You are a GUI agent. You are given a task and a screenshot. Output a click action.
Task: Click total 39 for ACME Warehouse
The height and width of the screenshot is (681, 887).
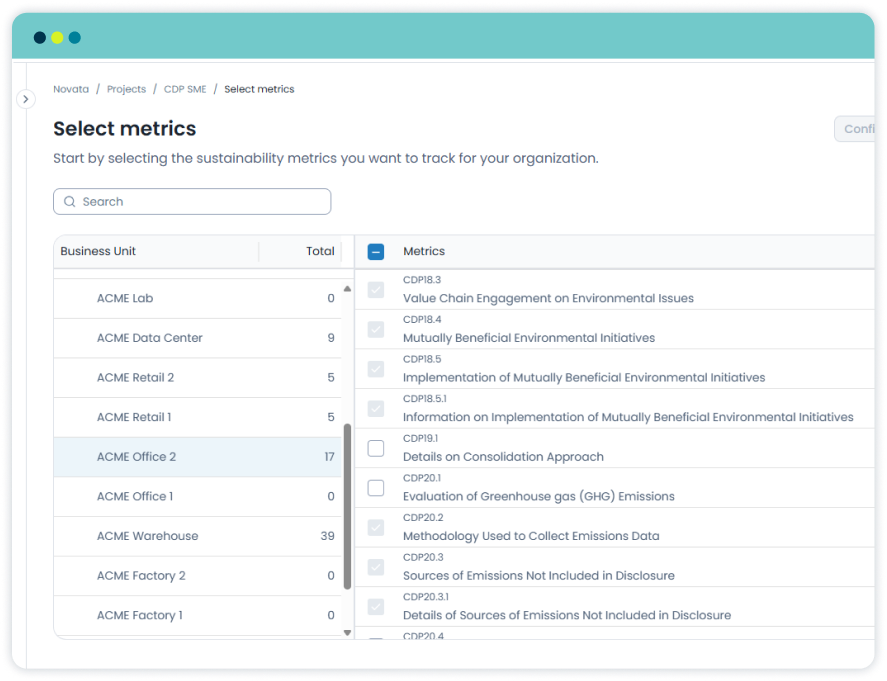pyautogui.click(x=328, y=536)
